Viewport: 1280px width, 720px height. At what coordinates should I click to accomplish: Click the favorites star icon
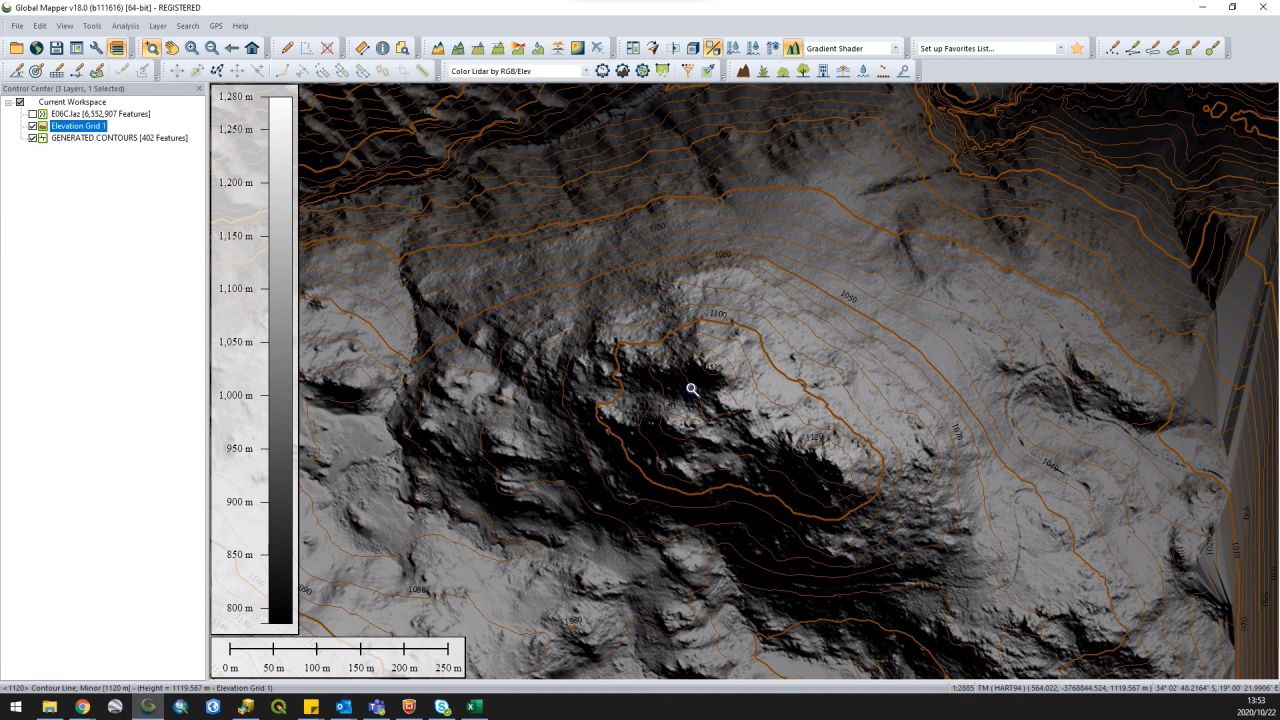(1077, 48)
